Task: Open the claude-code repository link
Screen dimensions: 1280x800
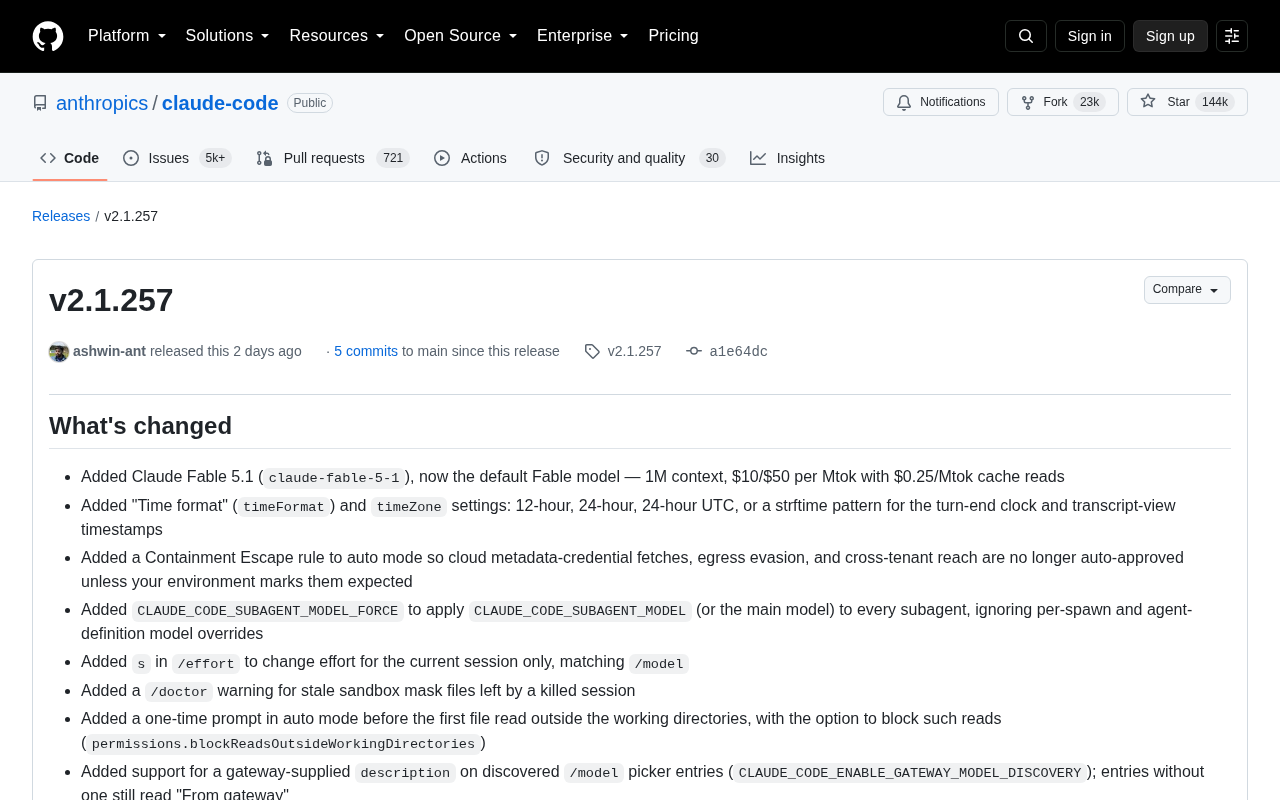Action: point(220,103)
